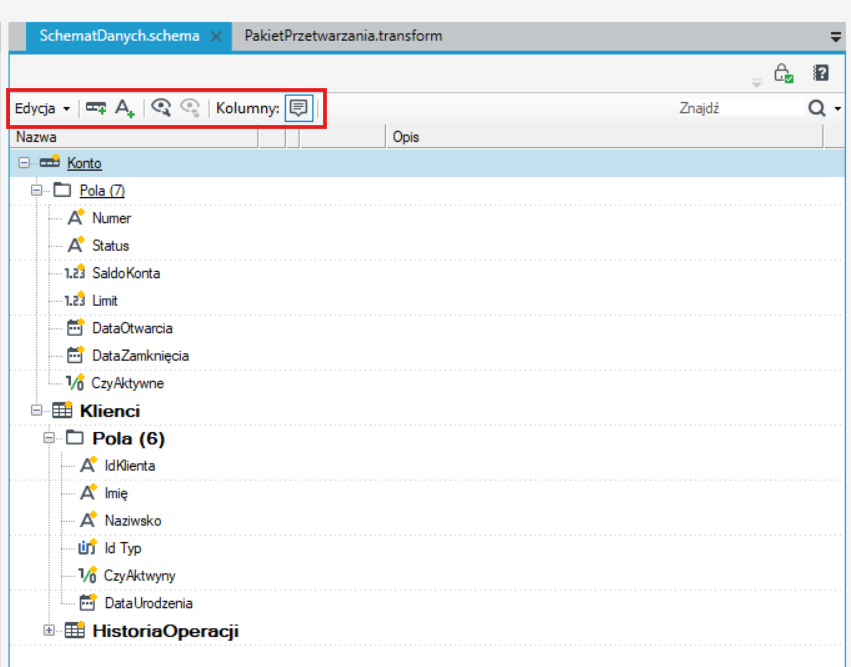Click the Opis column header
851x667 pixels.
pyautogui.click(x=605, y=137)
